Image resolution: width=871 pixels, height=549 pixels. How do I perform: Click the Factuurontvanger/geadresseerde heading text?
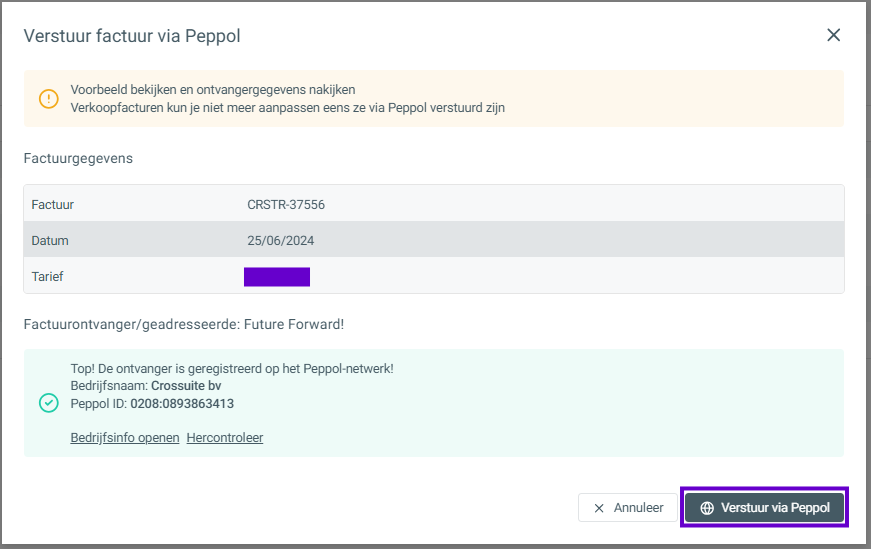tap(184, 324)
